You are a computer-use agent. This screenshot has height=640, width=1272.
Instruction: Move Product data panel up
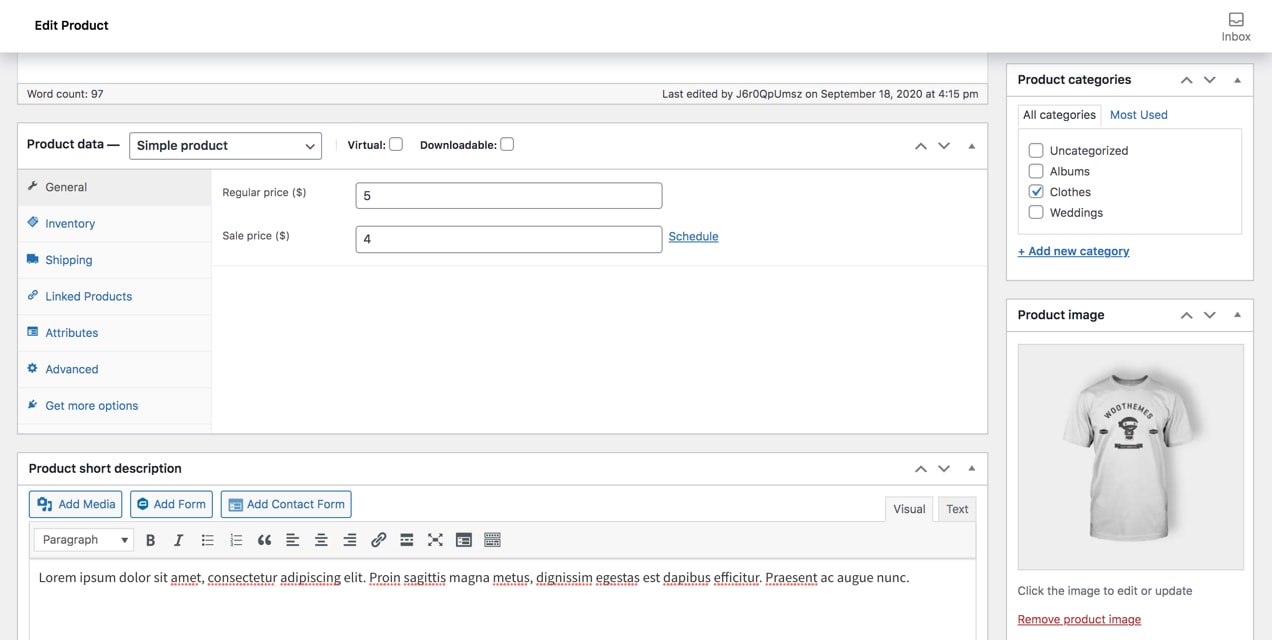click(920, 146)
